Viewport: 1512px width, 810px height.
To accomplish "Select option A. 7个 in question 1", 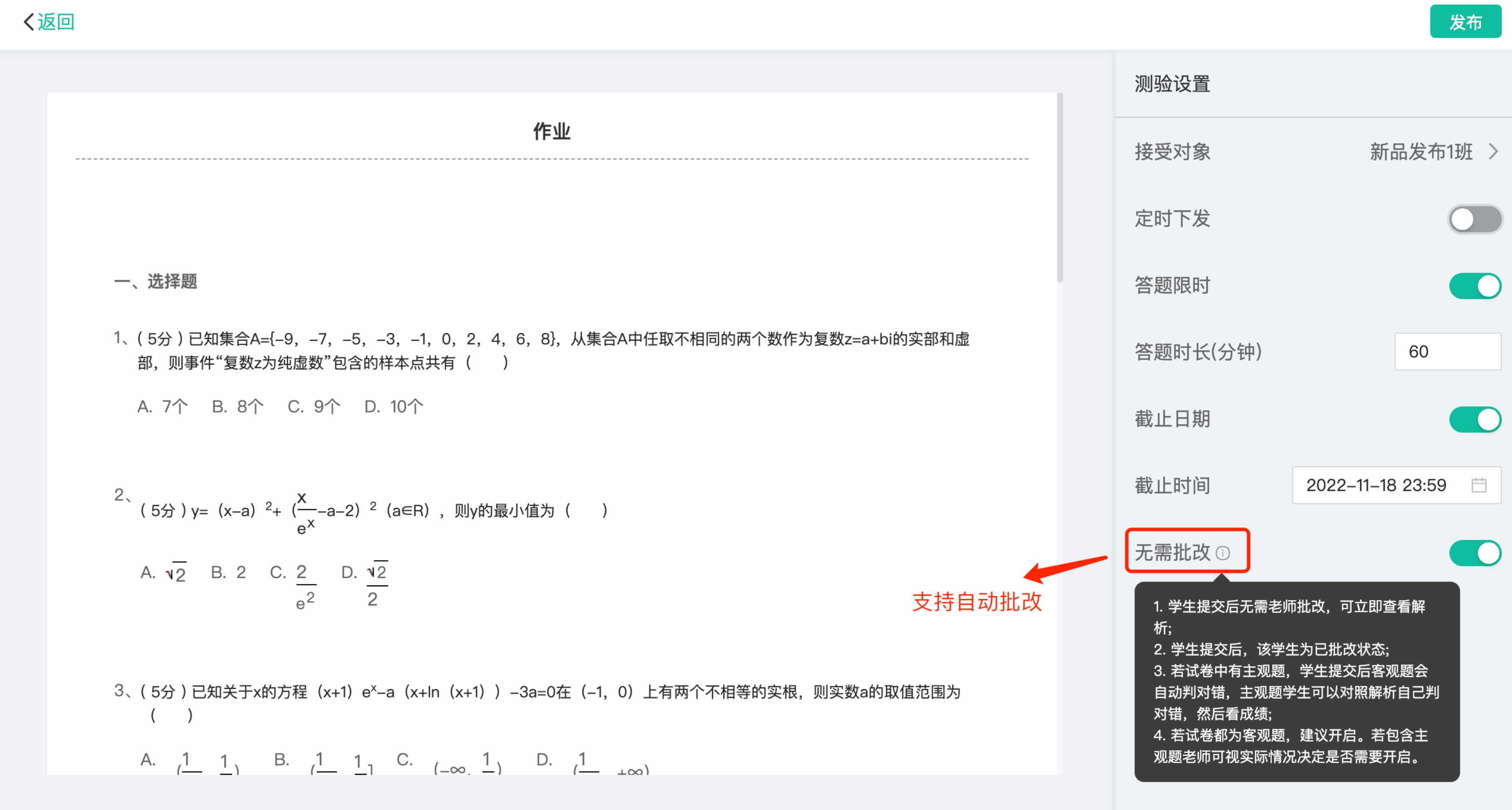I will [162, 406].
